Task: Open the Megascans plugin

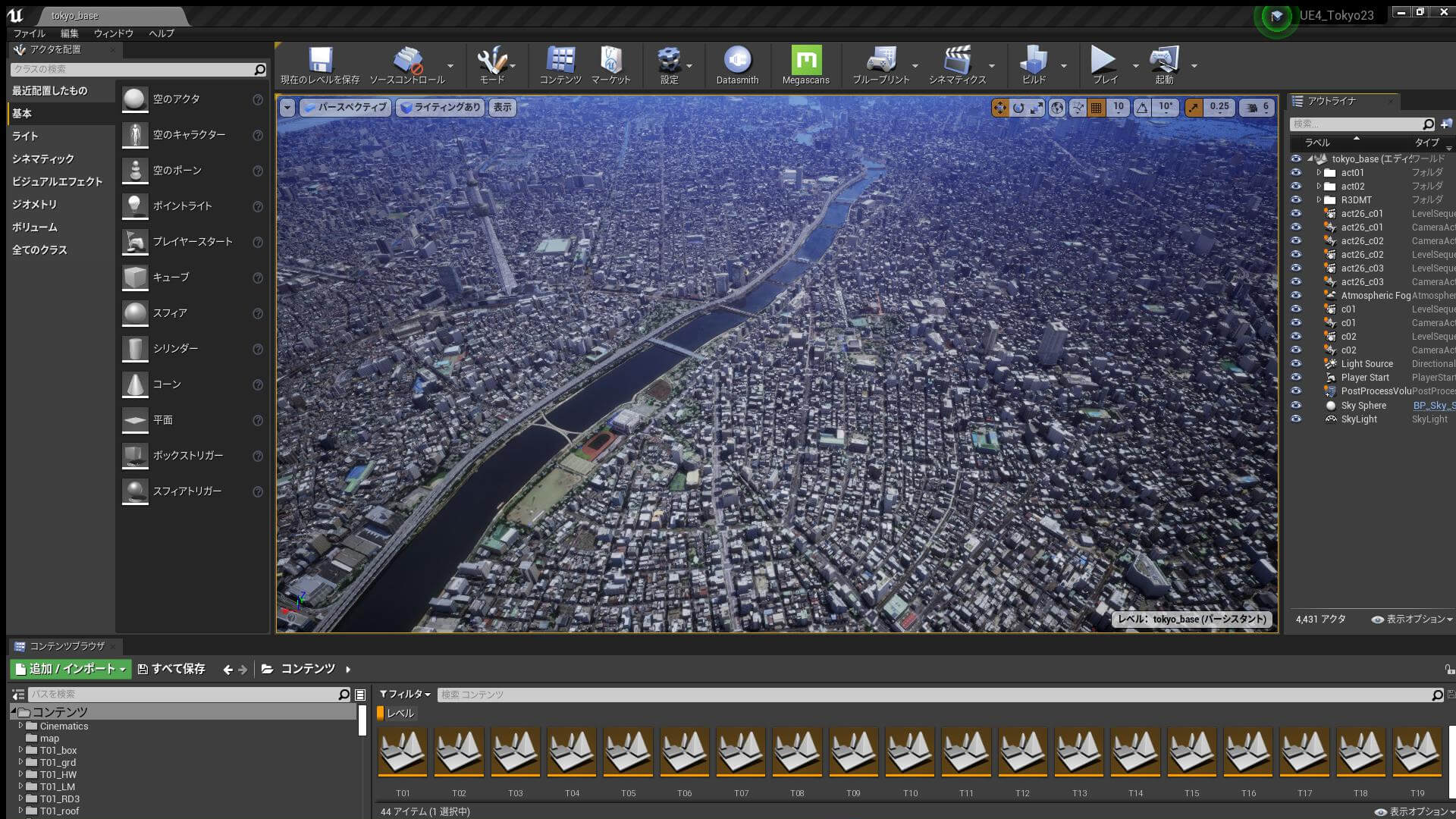Action: click(x=805, y=61)
